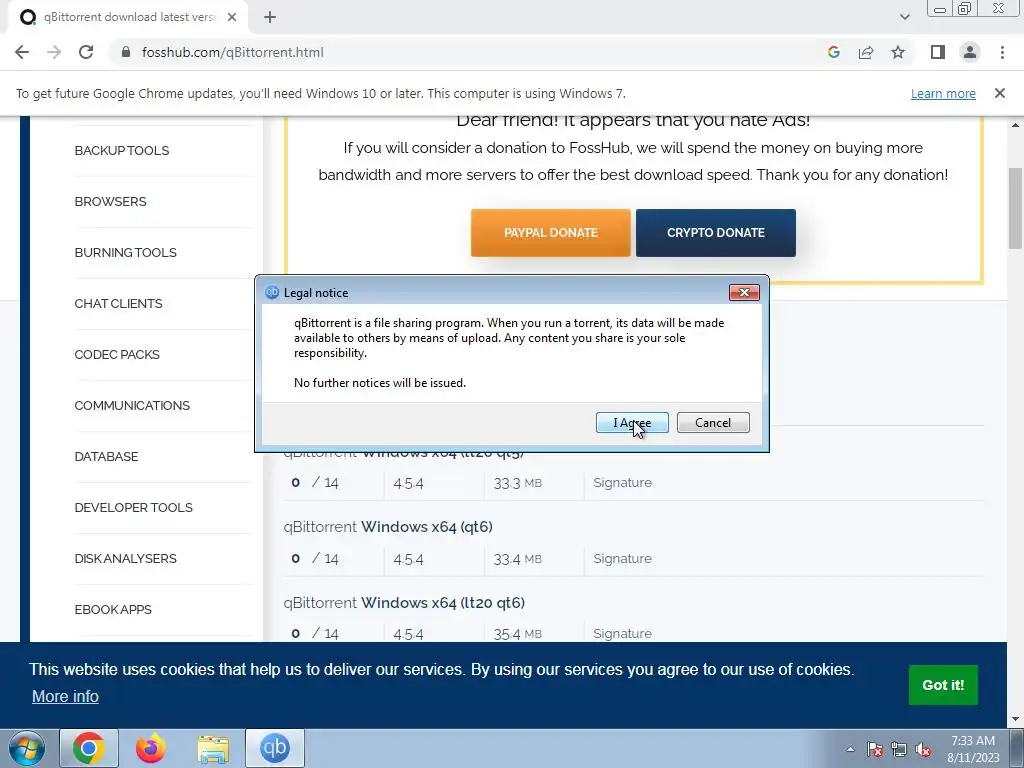Open Signature link for 33.4 MB download
Viewport: 1024px width, 768px height.
tap(622, 558)
